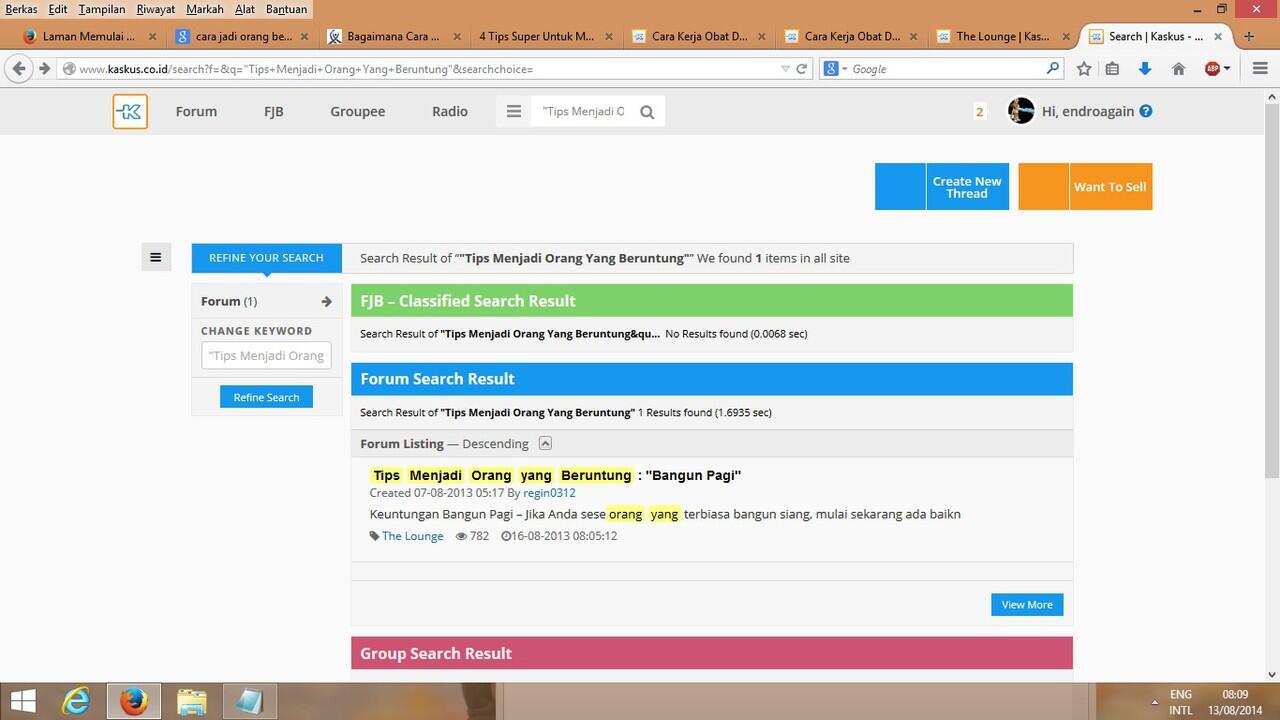
Task: Click the search magnifier icon in Kaskus navbar
Action: (x=647, y=112)
